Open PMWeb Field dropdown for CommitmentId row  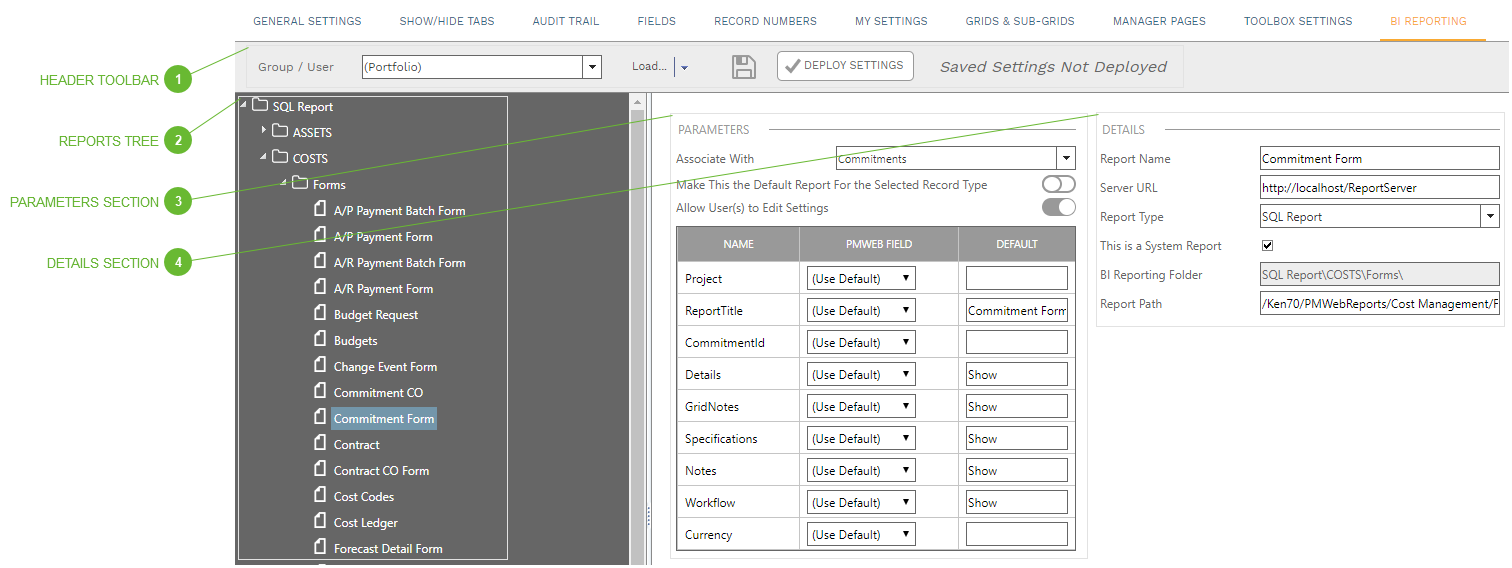861,342
